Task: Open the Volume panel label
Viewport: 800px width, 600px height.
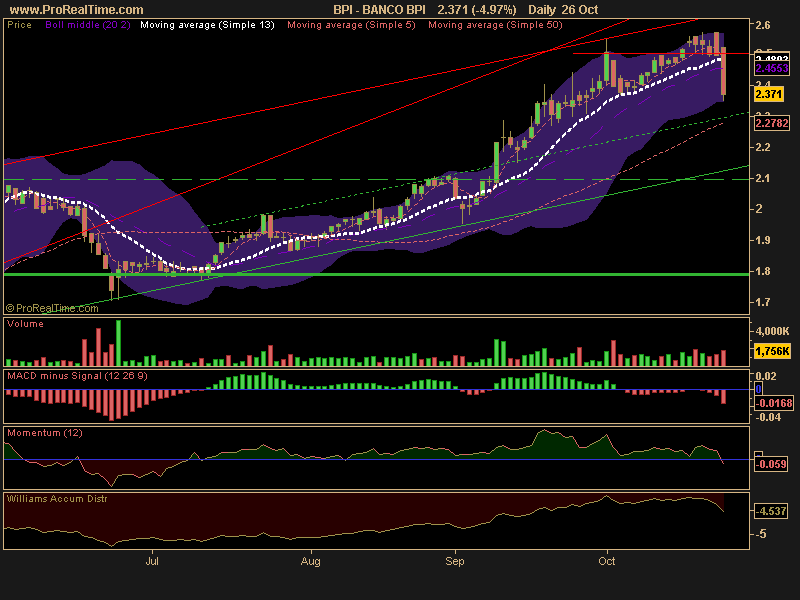Action: coord(25,325)
